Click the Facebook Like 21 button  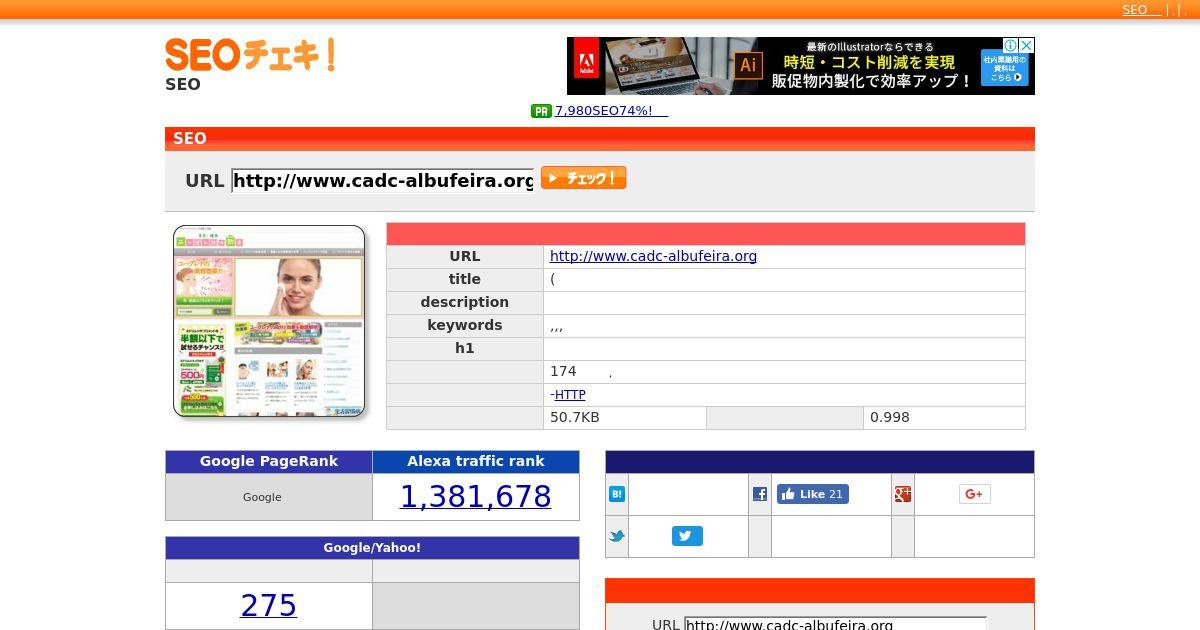(x=813, y=494)
